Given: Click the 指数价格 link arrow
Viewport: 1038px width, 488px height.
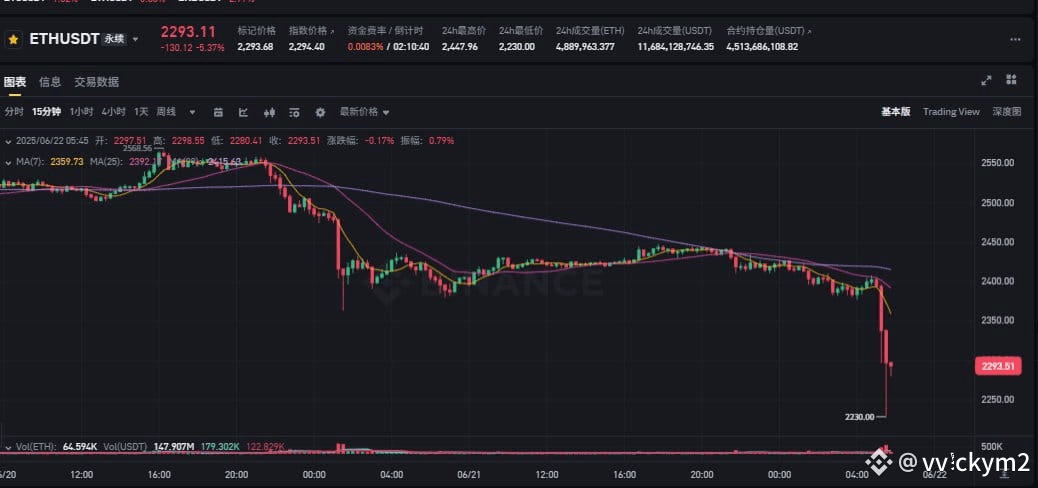Looking at the screenshot, I should (332, 31).
